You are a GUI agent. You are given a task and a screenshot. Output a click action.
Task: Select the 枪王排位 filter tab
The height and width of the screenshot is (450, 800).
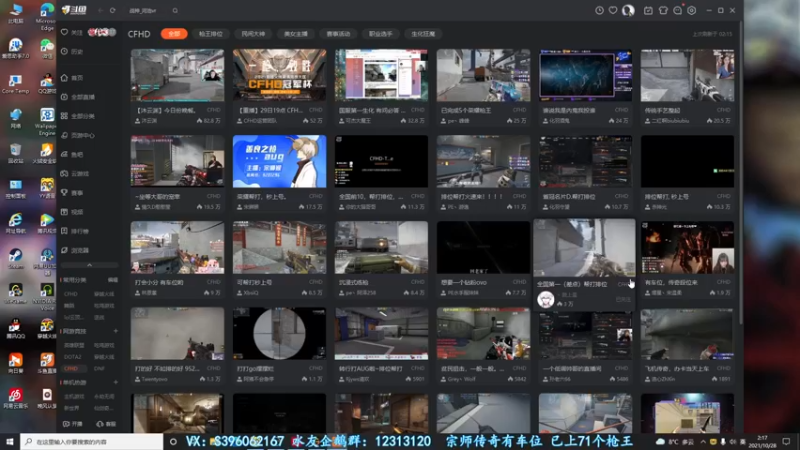click(211, 34)
